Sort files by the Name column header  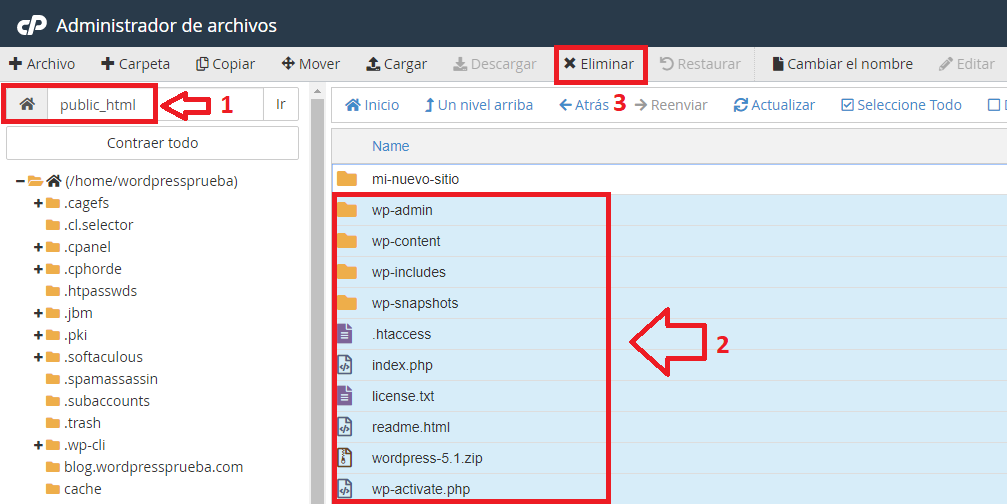[x=390, y=146]
